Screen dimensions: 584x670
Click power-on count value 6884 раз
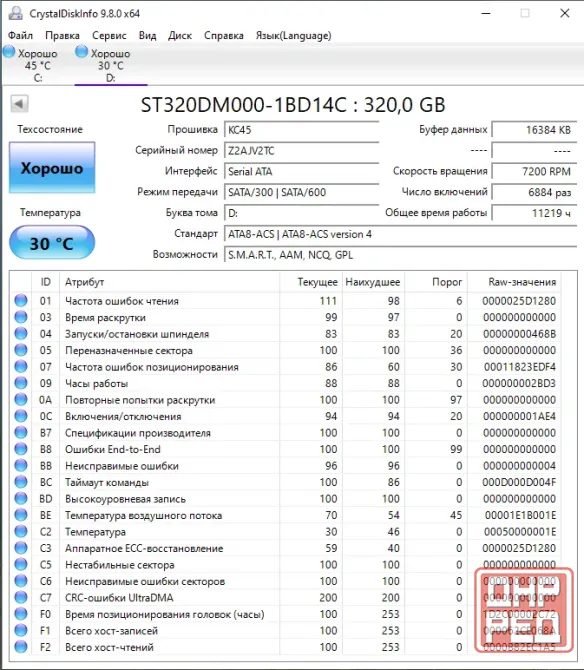coord(534,192)
